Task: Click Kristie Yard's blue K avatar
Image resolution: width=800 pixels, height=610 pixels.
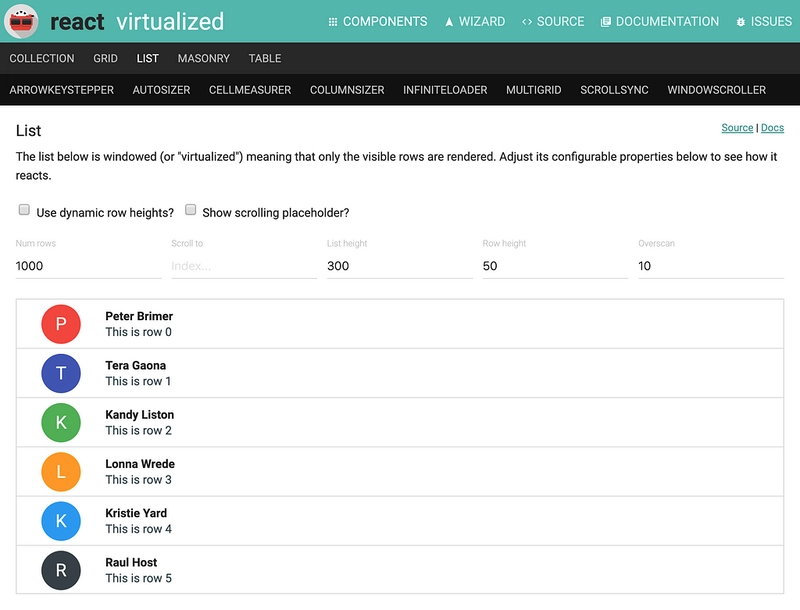Action: [61, 521]
